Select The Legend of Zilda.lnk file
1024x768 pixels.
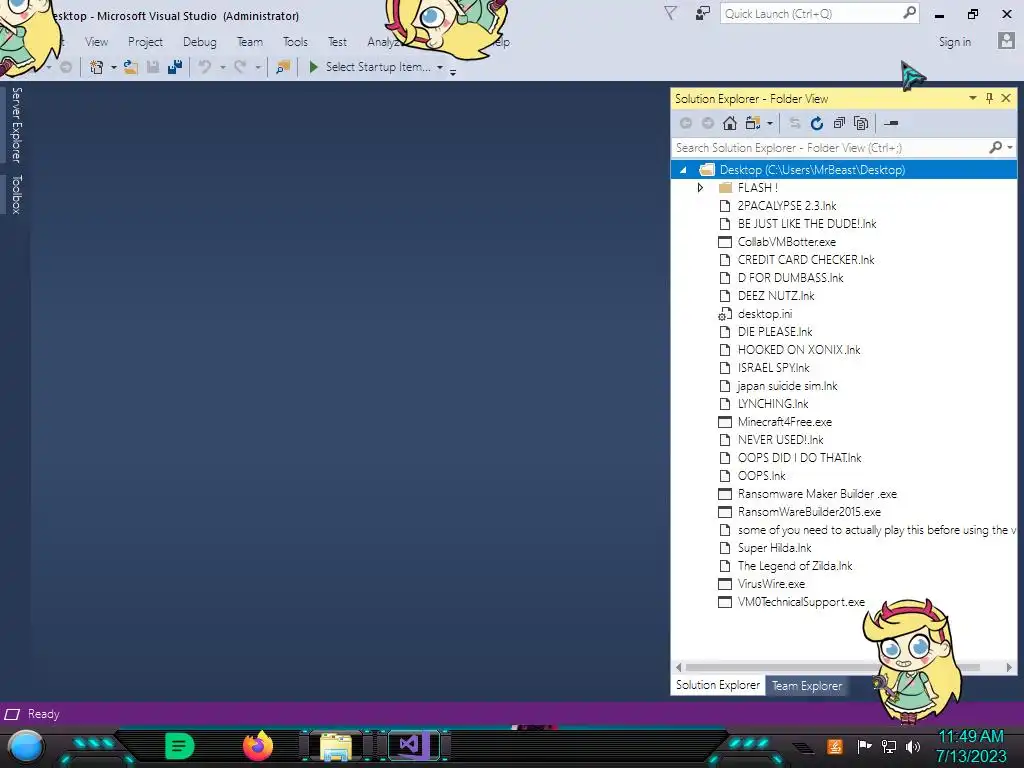(795, 566)
